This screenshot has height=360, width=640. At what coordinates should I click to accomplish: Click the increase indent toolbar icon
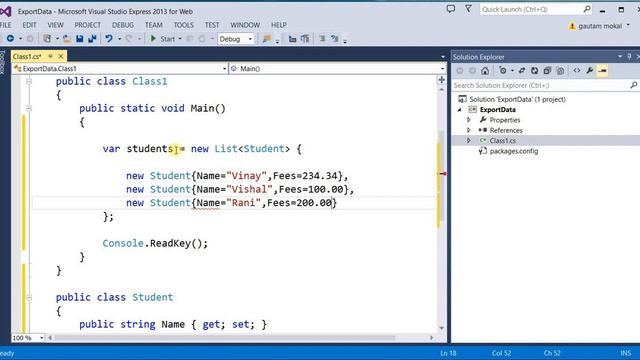tap(305, 39)
